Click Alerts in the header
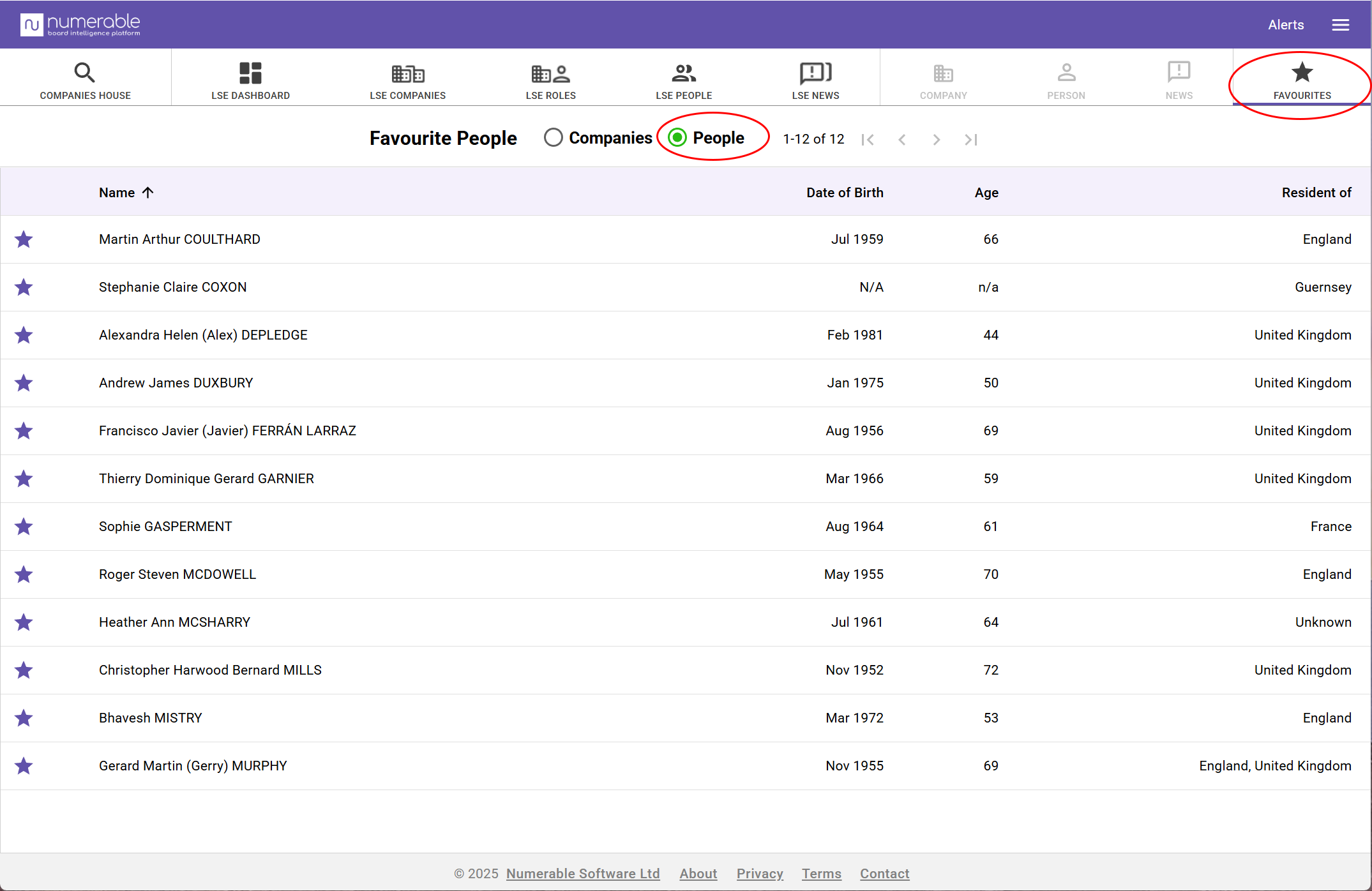The image size is (1372, 891). tap(1285, 25)
